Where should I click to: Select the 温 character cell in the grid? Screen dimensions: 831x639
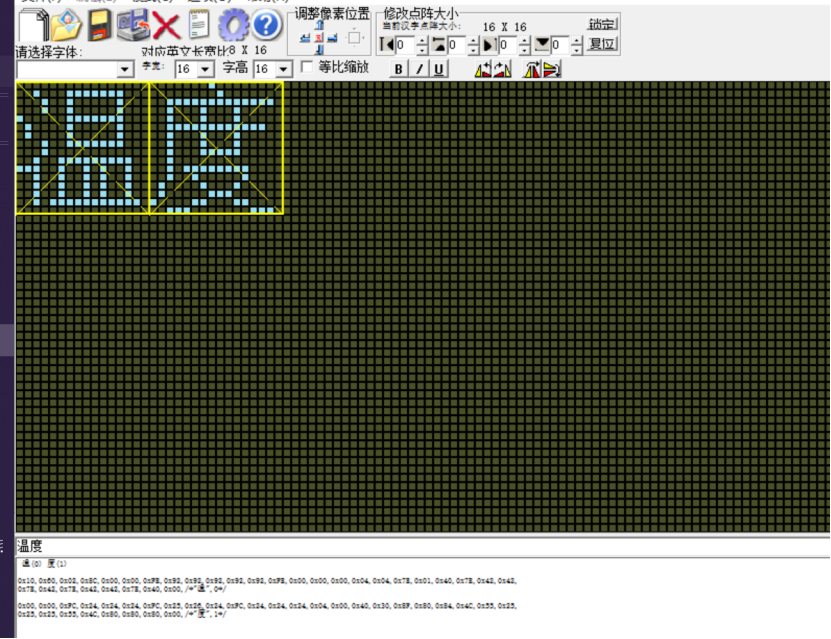click(83, 148)
